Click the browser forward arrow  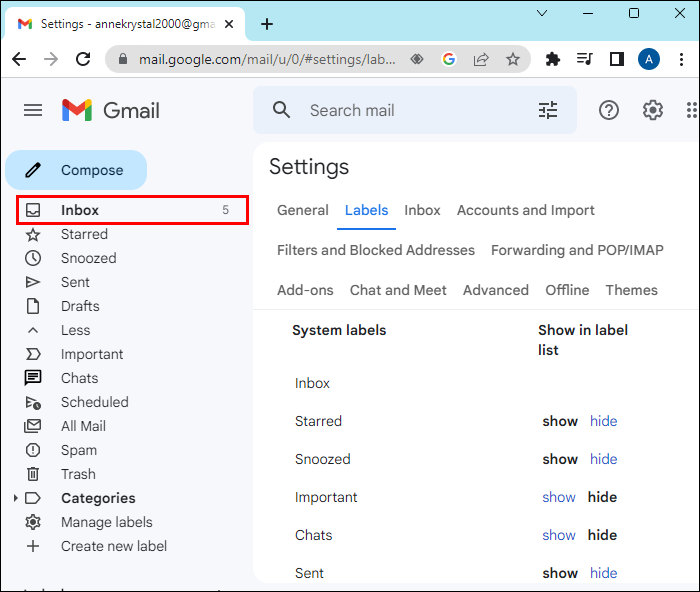coord(51,59)
